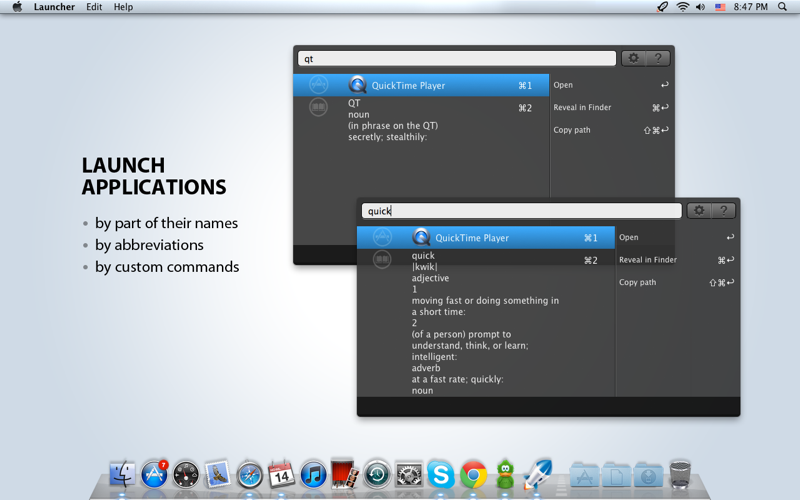Open System Preferences in the Dock

(409, 476)
